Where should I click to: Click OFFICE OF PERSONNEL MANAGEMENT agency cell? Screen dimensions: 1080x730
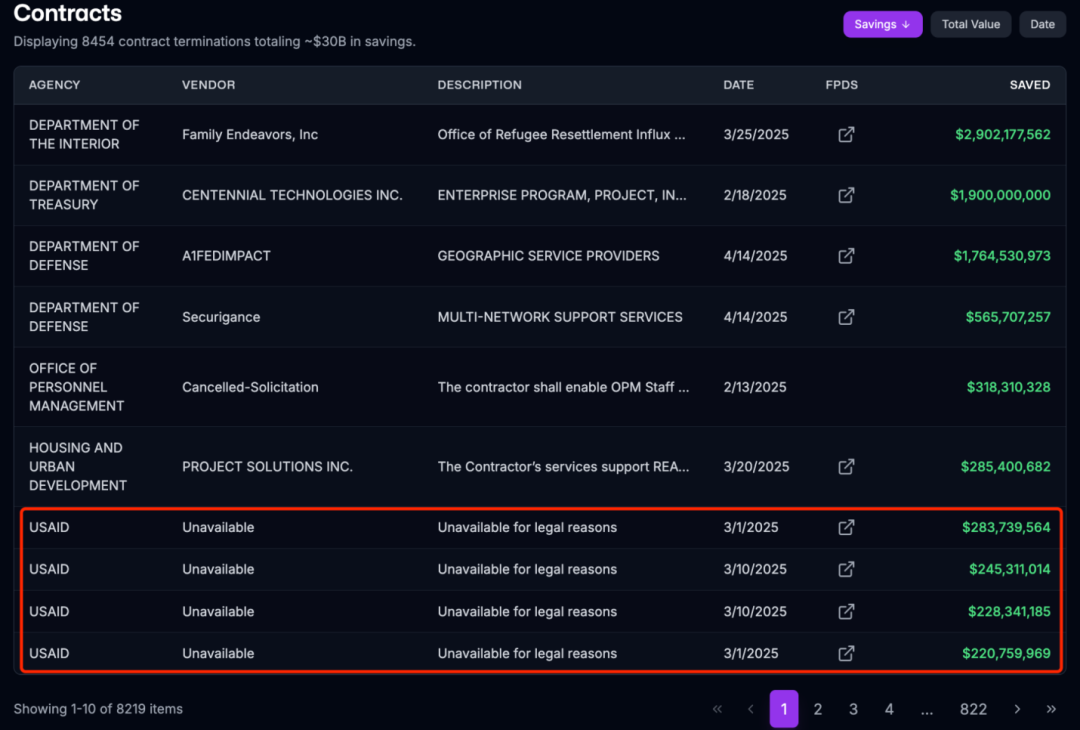76,387
